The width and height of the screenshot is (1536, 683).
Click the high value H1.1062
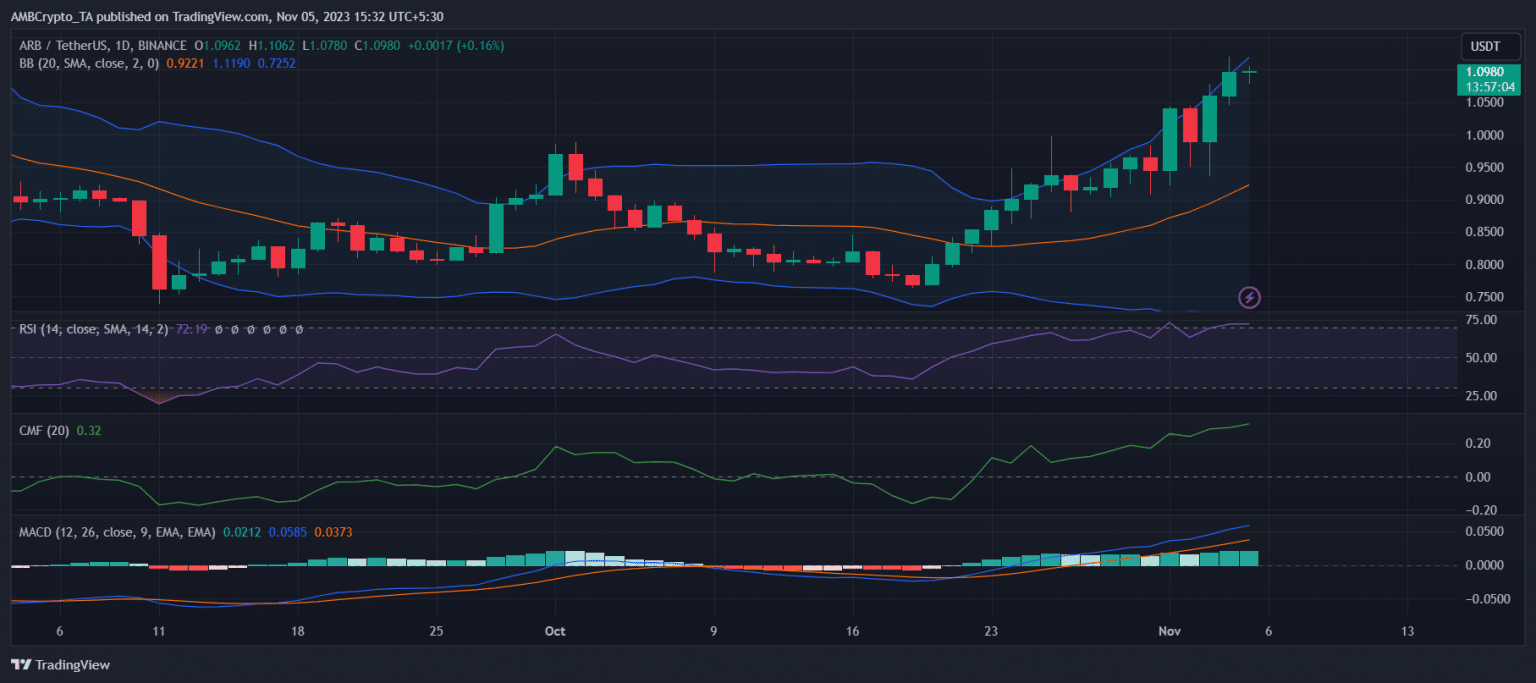click(x=273, y=46)
